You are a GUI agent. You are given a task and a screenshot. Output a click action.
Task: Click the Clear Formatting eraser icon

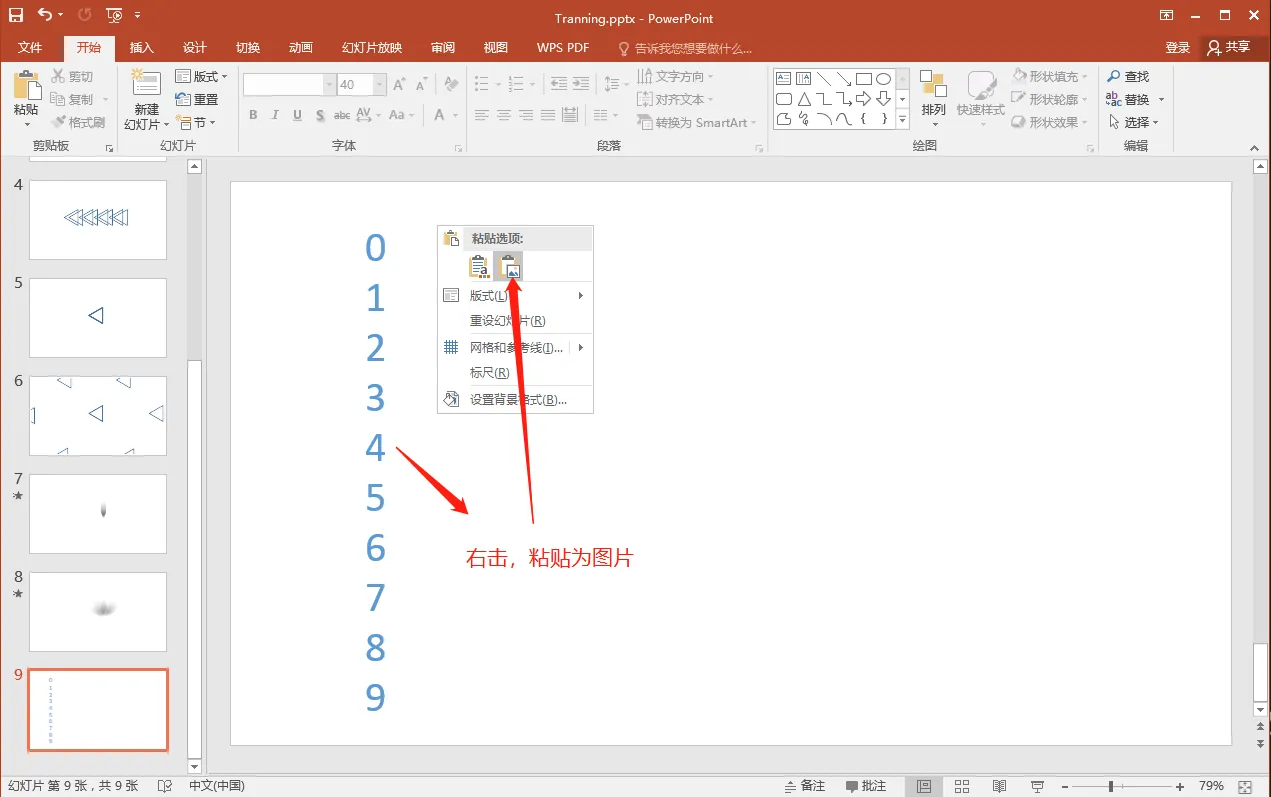pyautogui.click(x=451, y=85)
